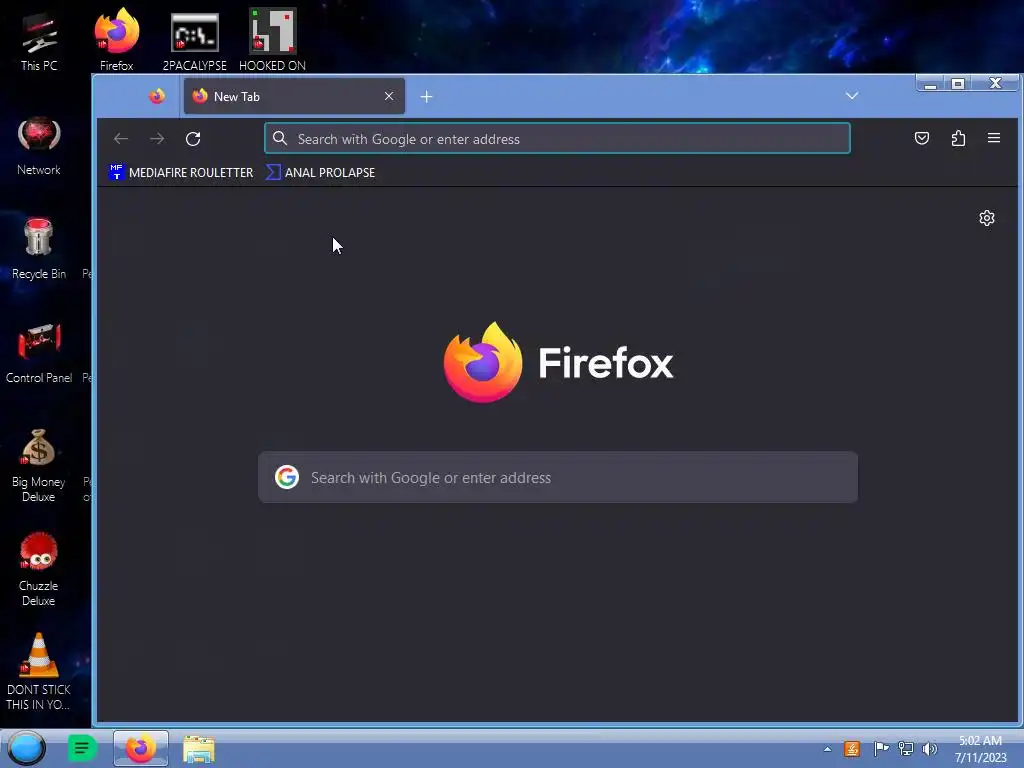
Task: Go back one page
Action: (x=121, y=138)
